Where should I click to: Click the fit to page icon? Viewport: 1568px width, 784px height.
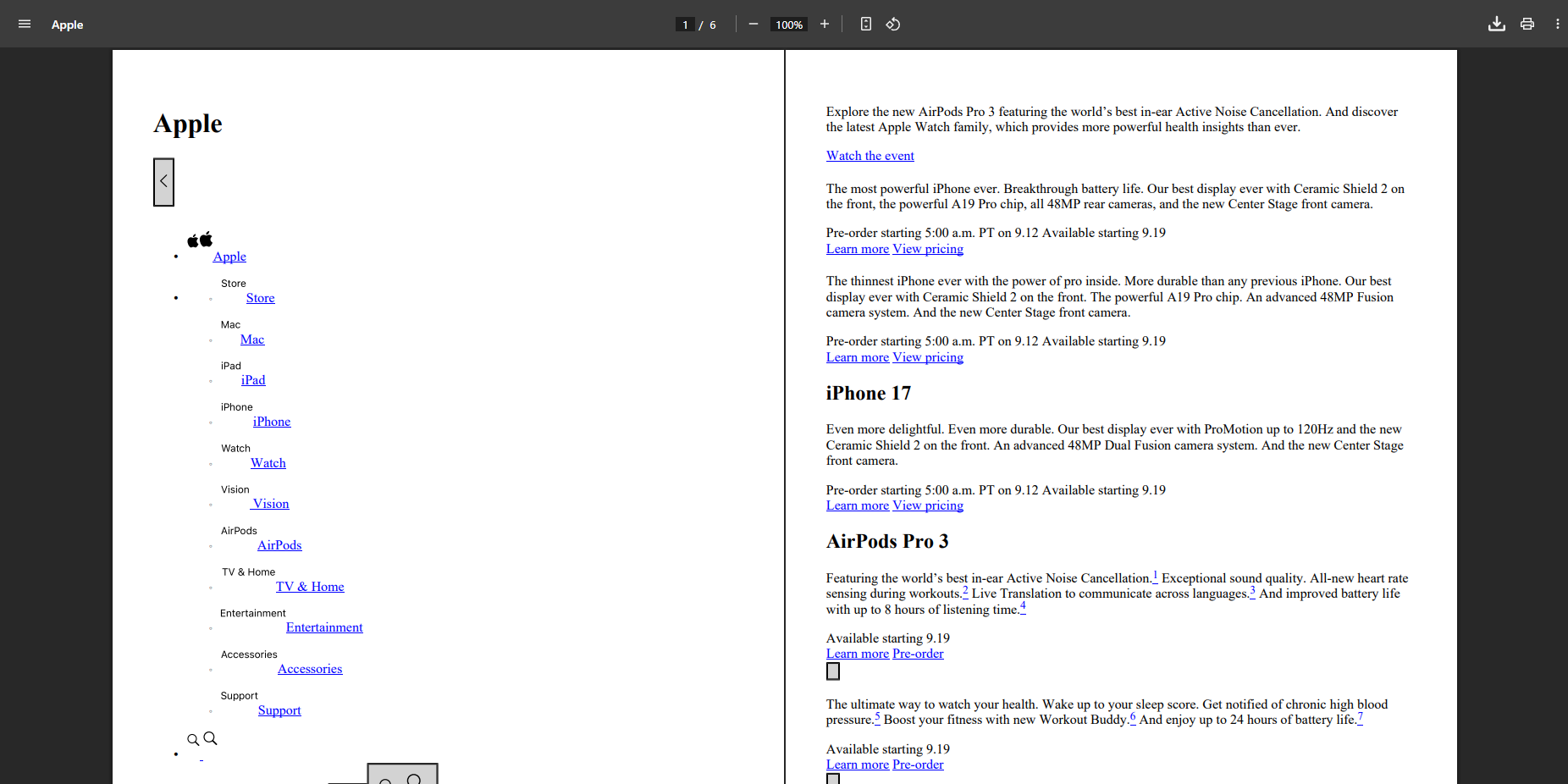tap(865, 25)
